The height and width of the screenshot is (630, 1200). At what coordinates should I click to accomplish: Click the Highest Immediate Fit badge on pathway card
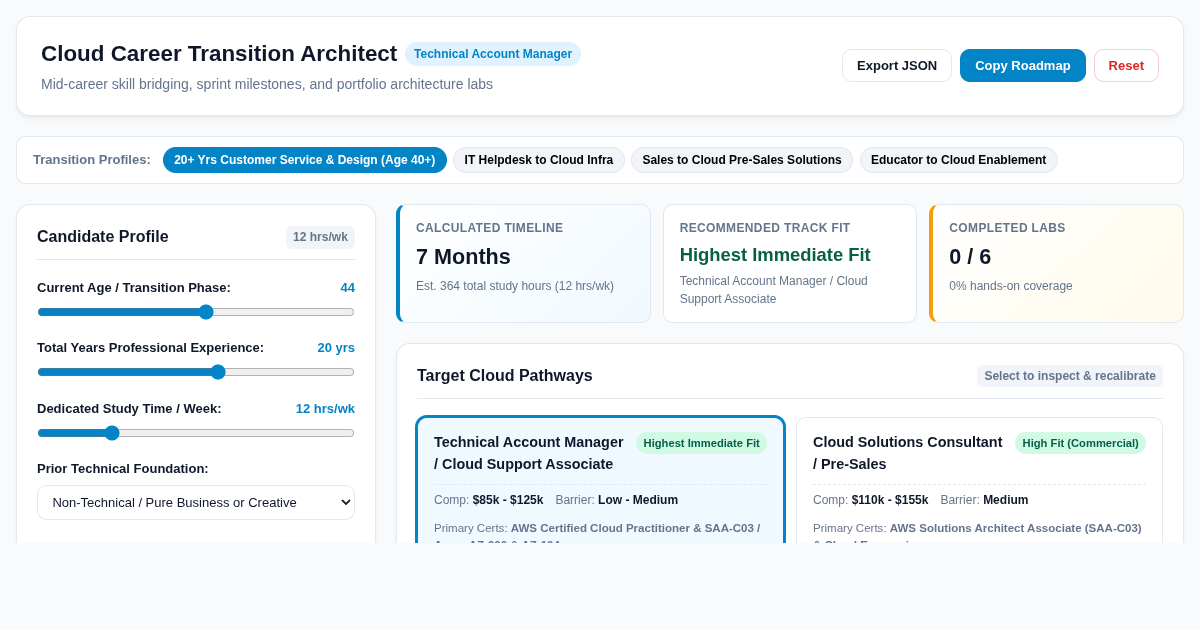point(701,443)
